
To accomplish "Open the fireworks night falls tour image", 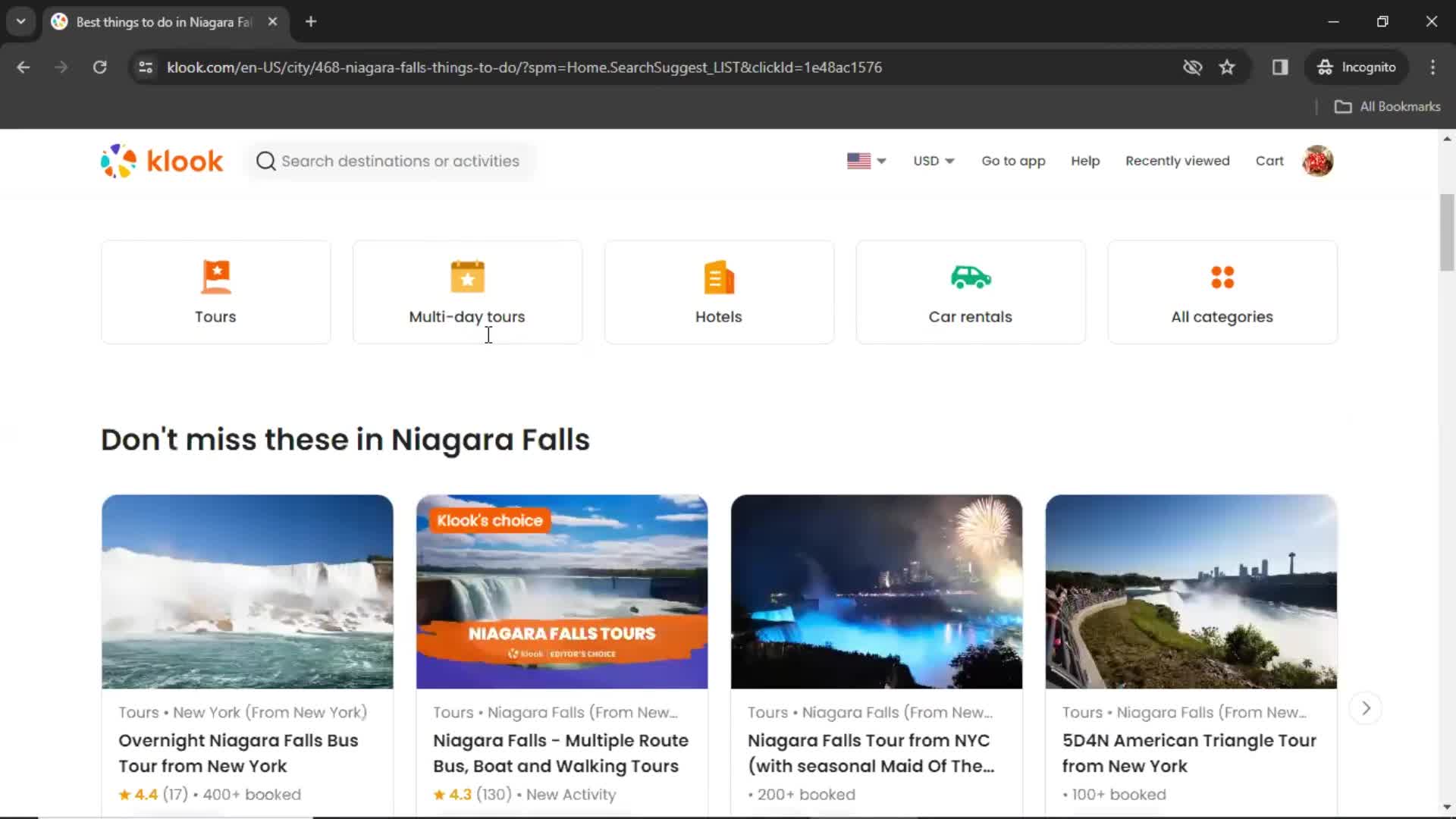I will pyautogui.click(x=877, y=591).
